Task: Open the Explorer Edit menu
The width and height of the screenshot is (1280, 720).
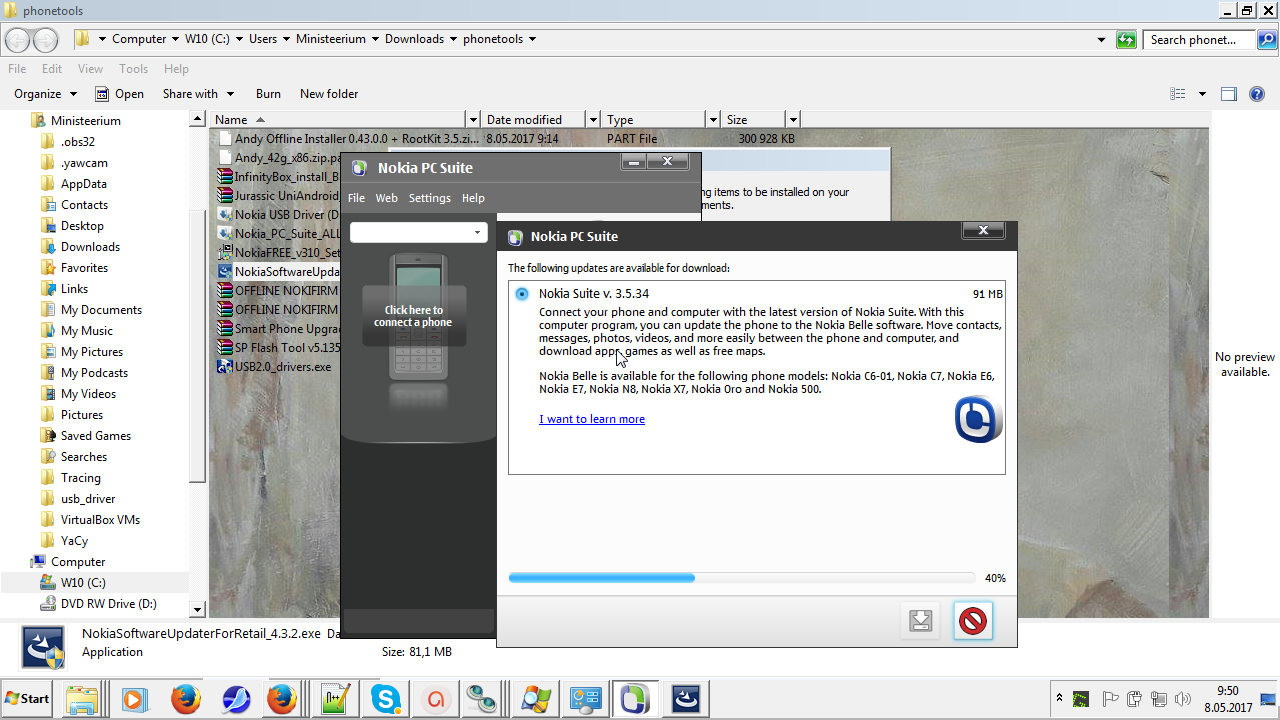Action: [x=52, y=69]
